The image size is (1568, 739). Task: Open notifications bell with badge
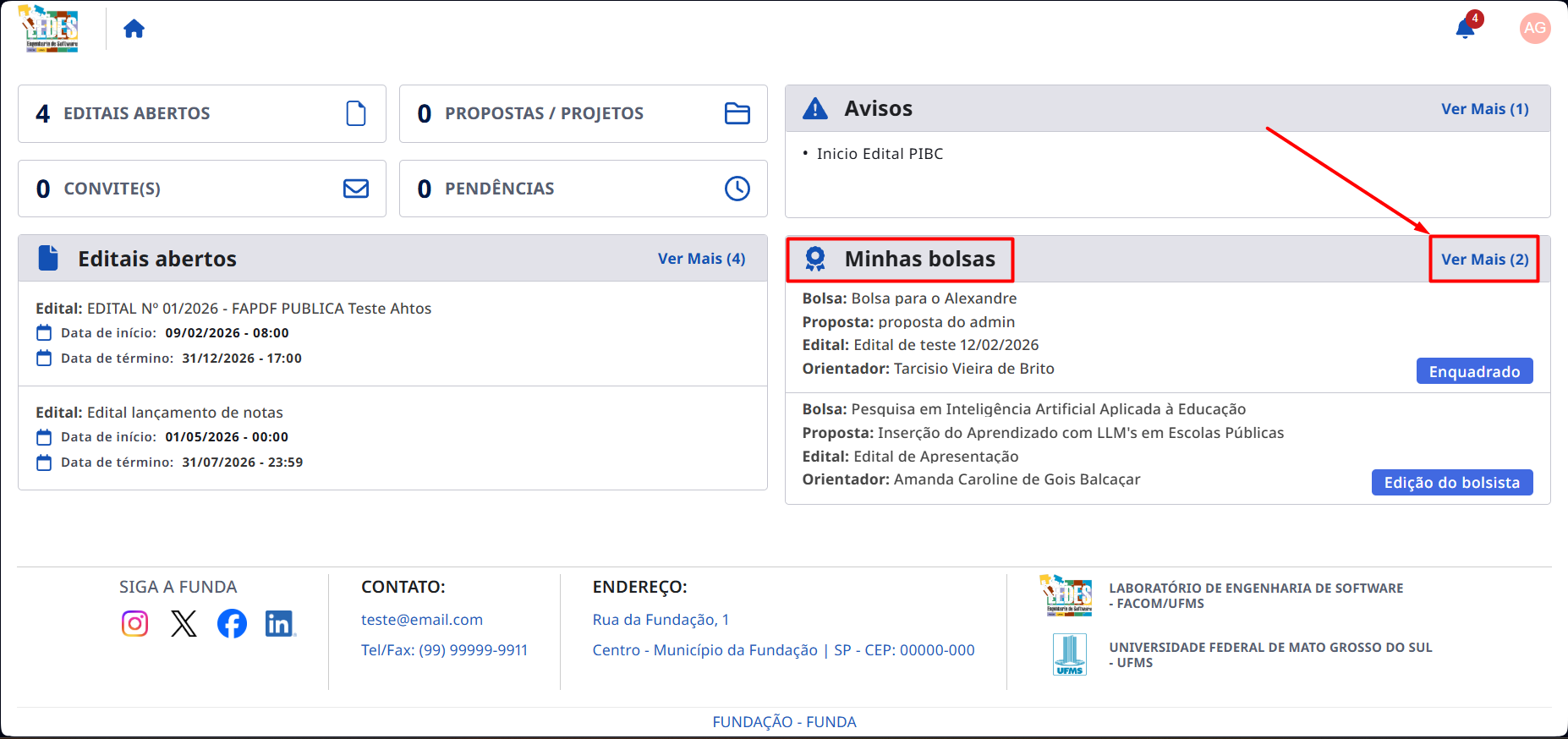[1468, 26]
